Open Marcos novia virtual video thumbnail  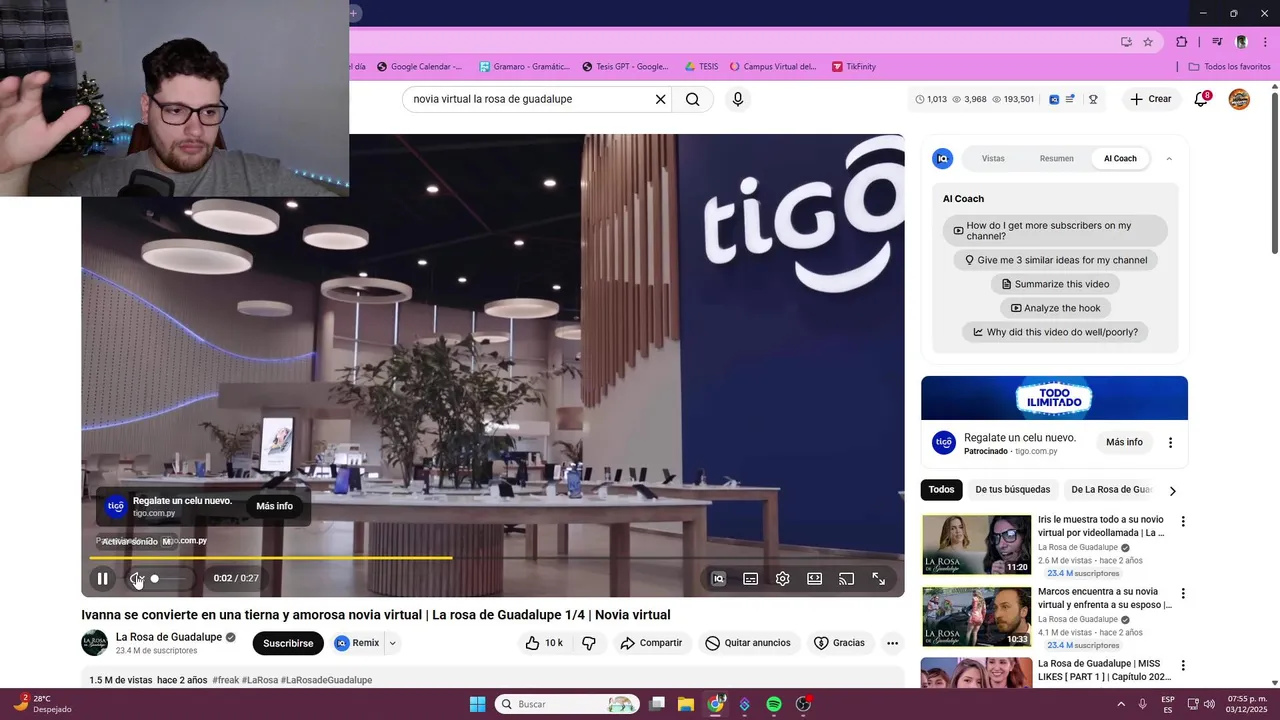(x=976, y=617)
